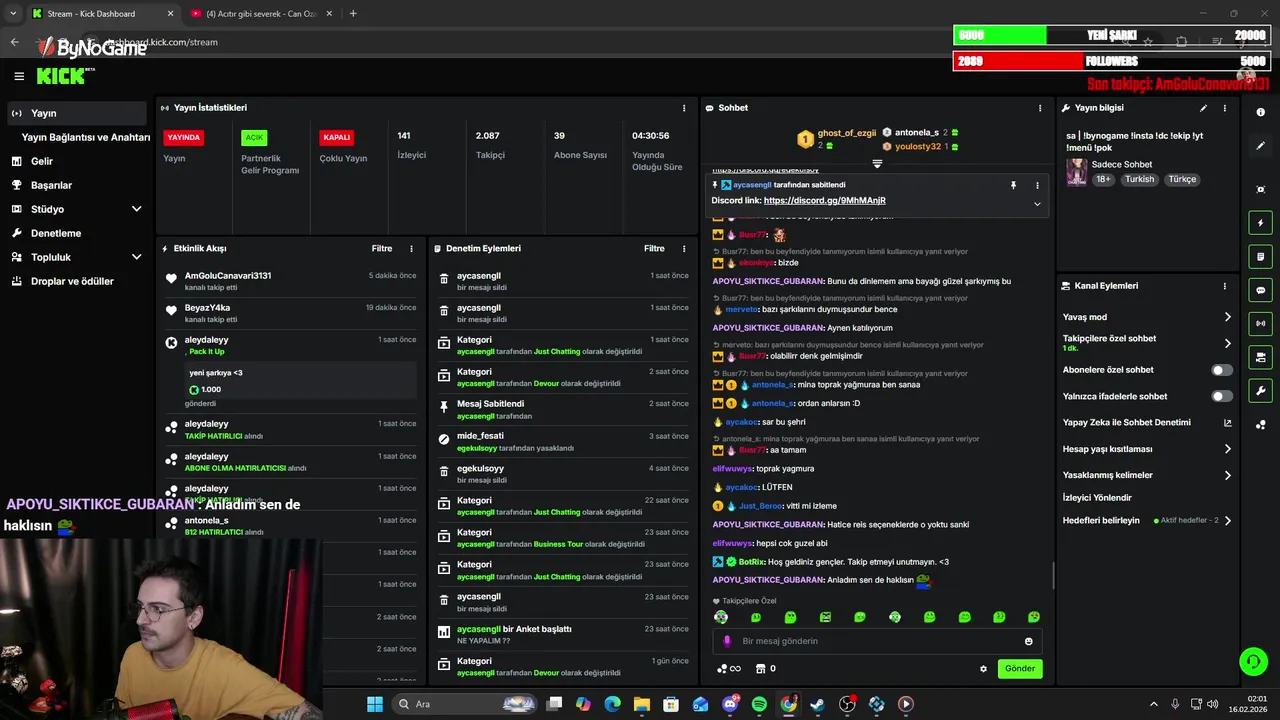Viewport: 1280px width, 720px height.
Task: Open Takipçilere özel sohbet options
Action: [1147, 343]
